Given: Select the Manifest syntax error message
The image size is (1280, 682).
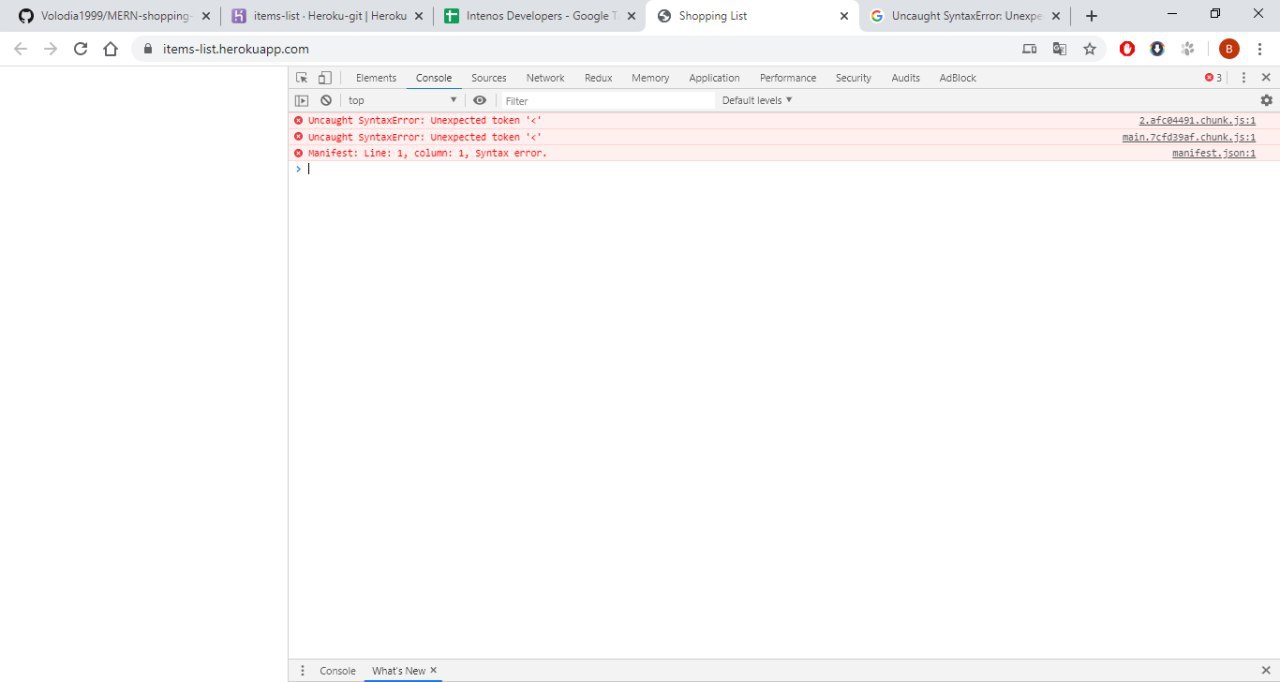Looking at the screenshot, I should tap(427, 153).
